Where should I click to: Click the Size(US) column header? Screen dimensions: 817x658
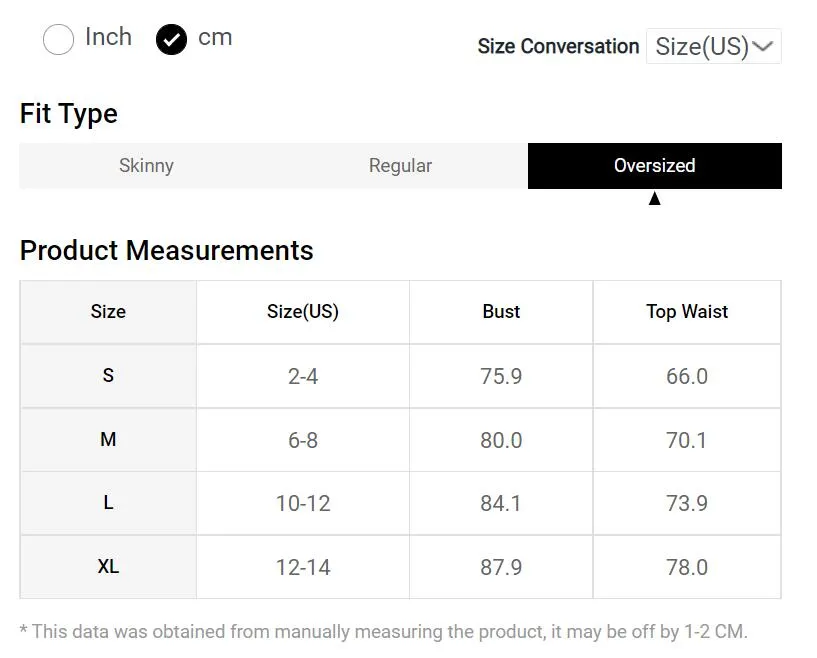(303, 312)
